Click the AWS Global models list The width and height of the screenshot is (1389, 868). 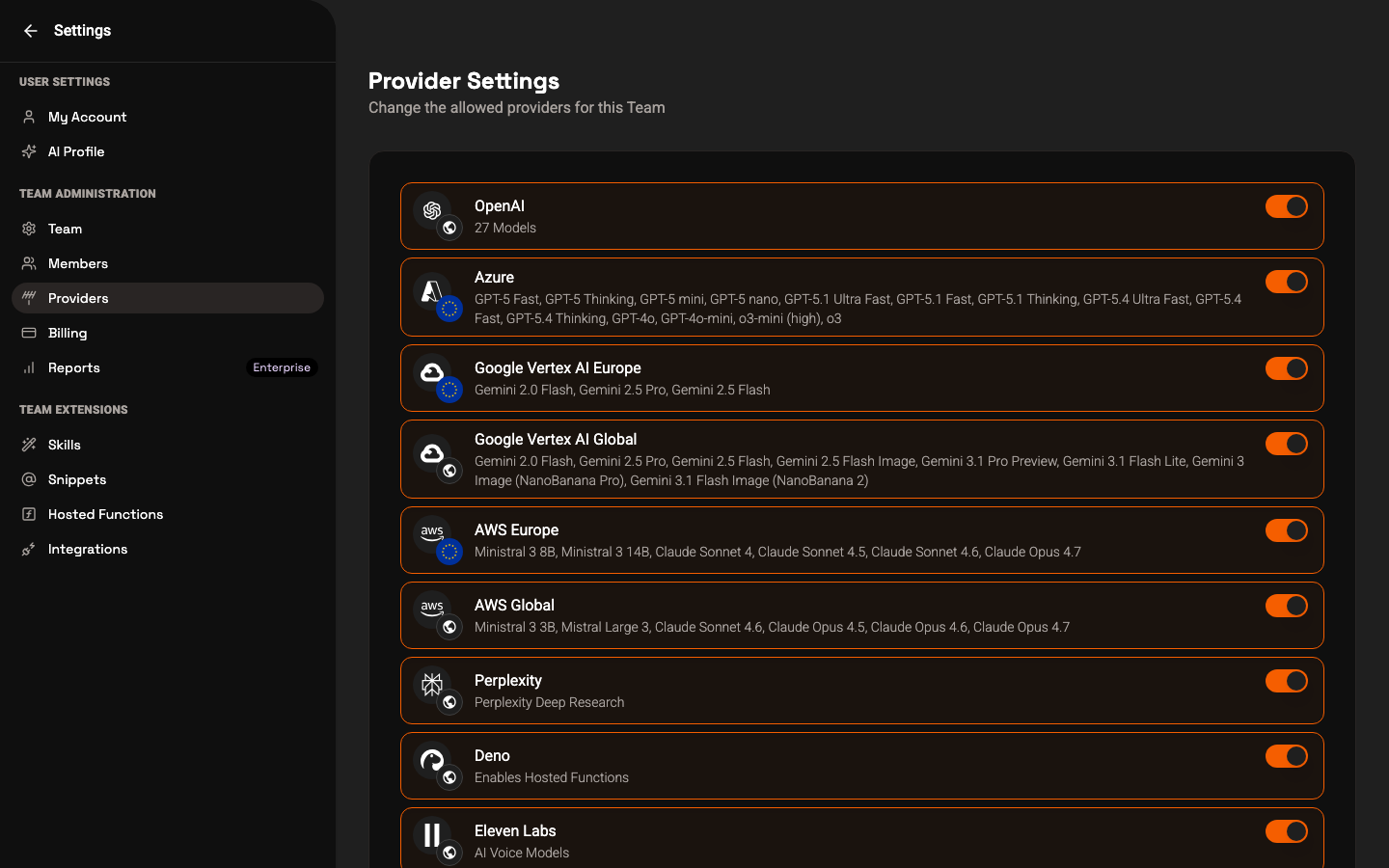click(772, 627)
